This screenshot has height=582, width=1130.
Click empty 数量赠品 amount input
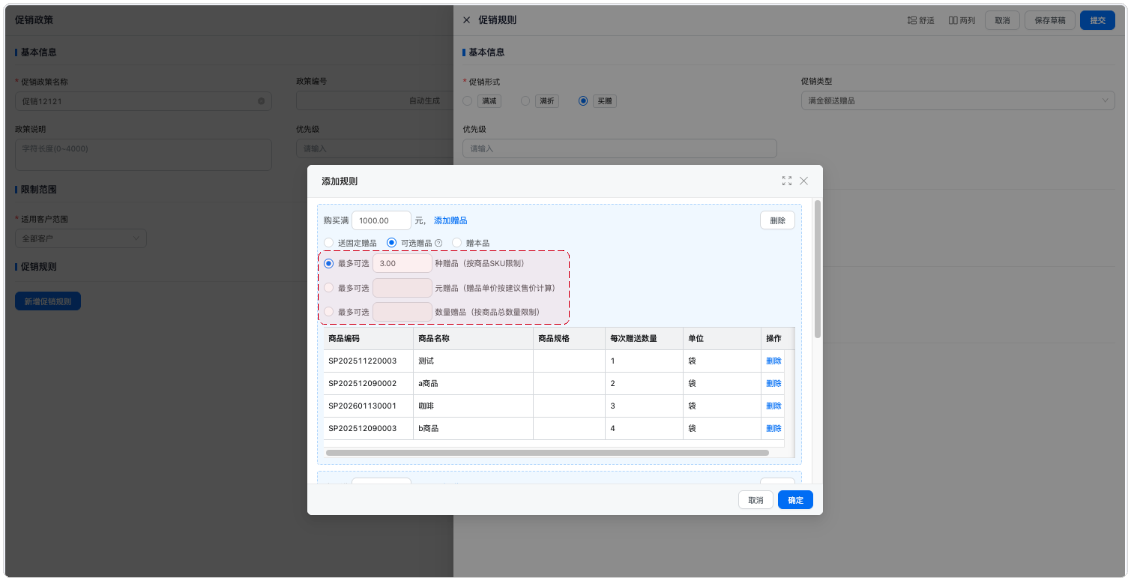tap(402, 312)
